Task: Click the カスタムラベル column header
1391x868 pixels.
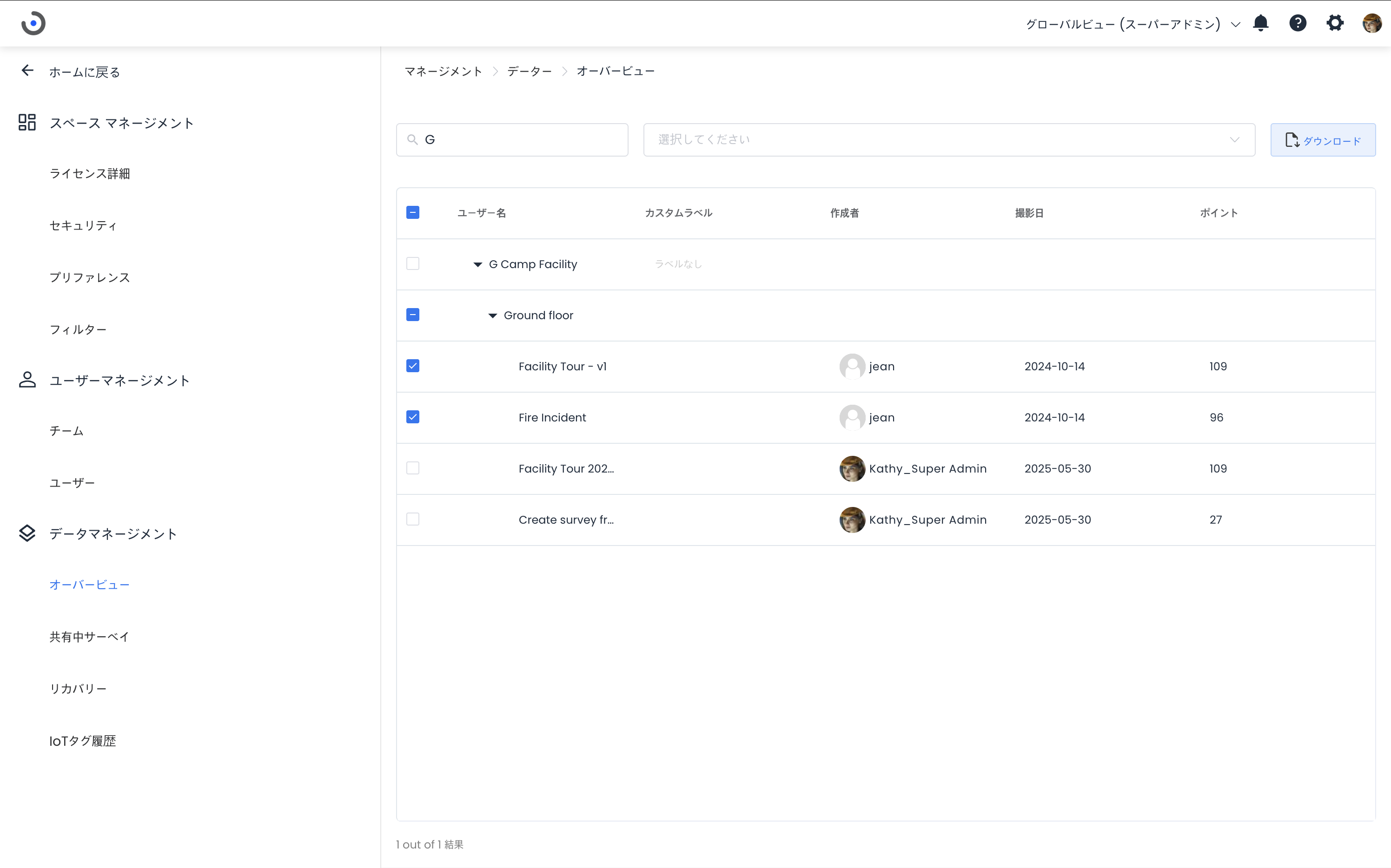Action: [x=678, y=213]
